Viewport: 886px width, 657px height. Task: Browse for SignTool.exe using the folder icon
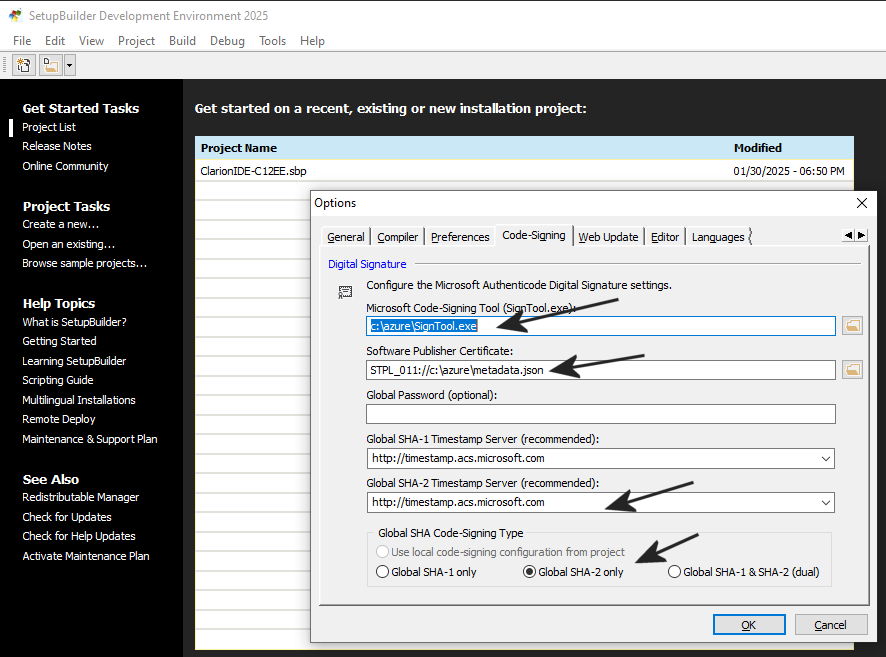[x=851, y=326]
